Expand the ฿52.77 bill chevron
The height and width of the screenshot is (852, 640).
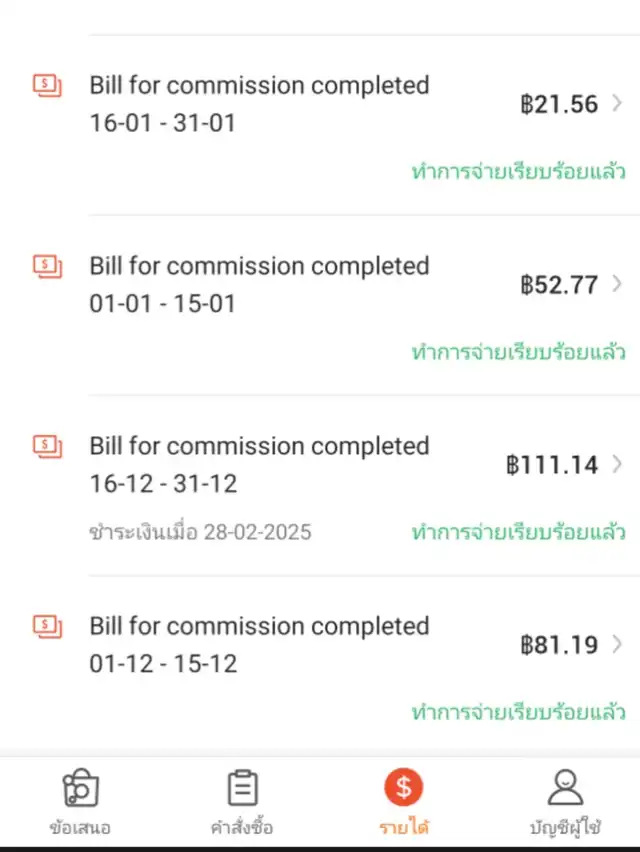point(616,284)
